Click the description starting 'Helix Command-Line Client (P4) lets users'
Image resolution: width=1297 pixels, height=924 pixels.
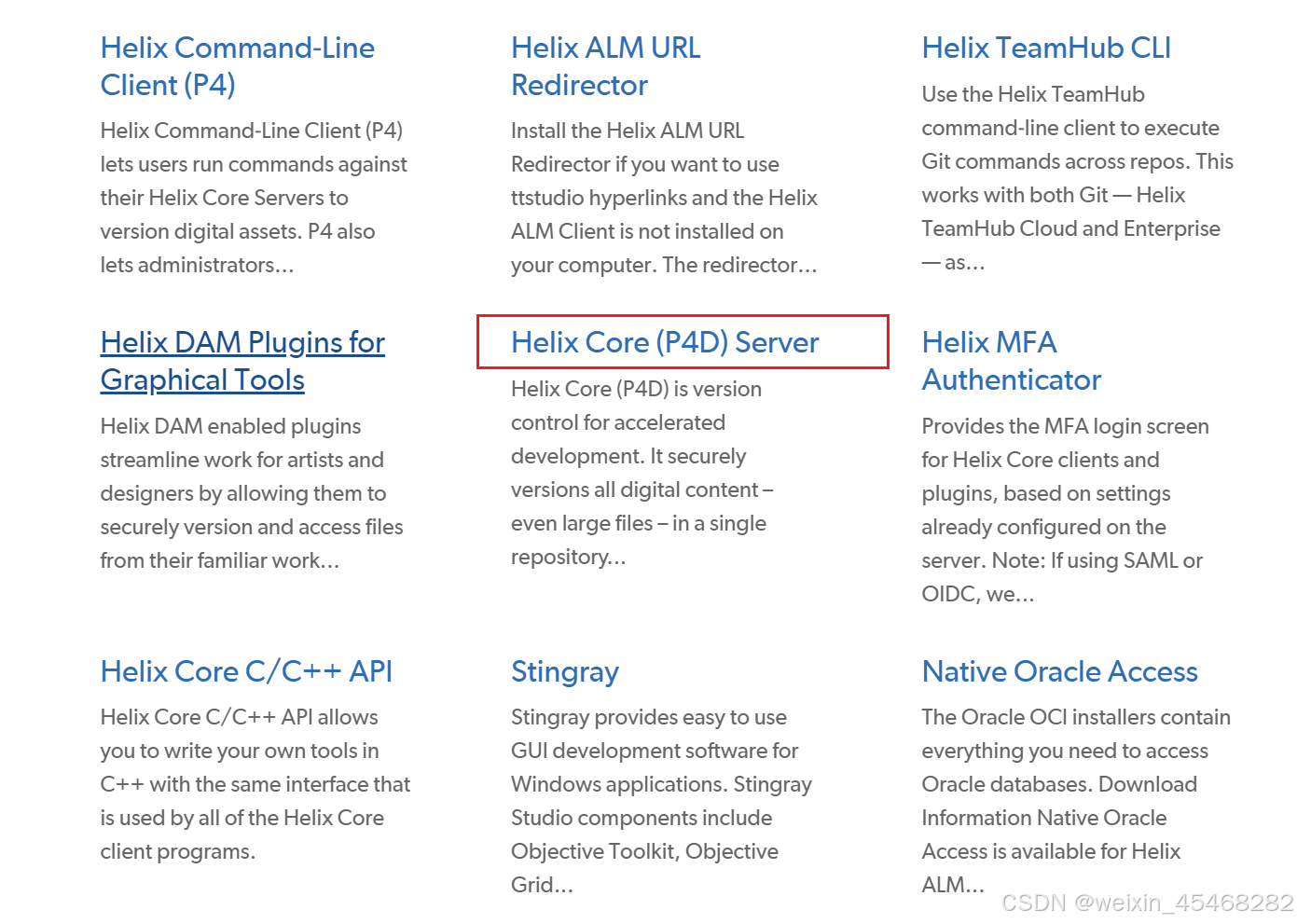254,198
